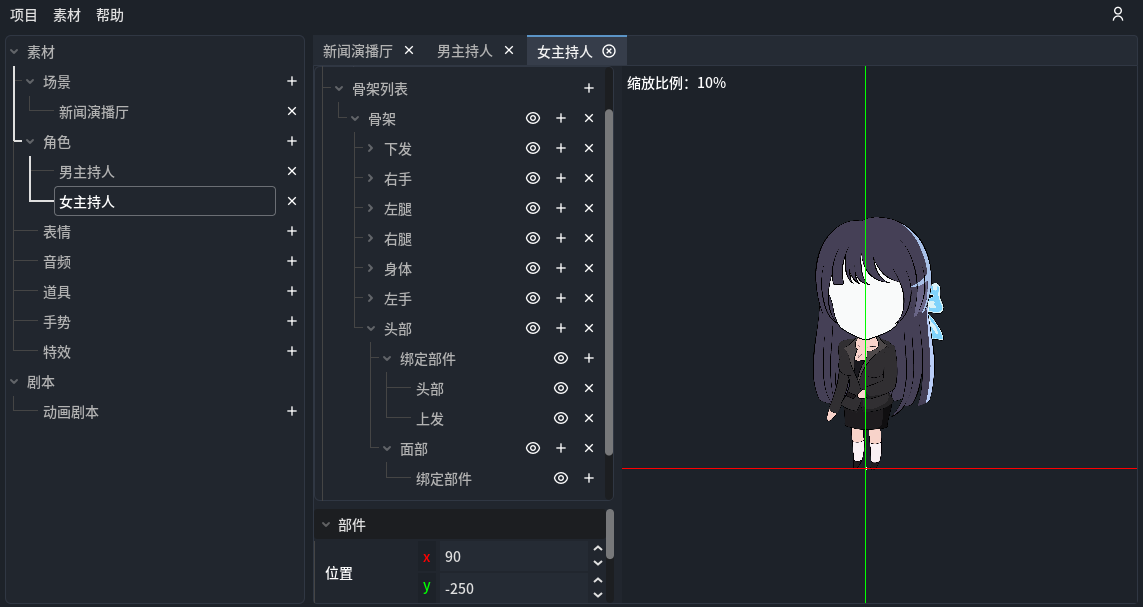Viewport: 1143px width, 607px height.
Task: Add a child bone to 头部
Action: pyautogui.click(x=560, y=328)
